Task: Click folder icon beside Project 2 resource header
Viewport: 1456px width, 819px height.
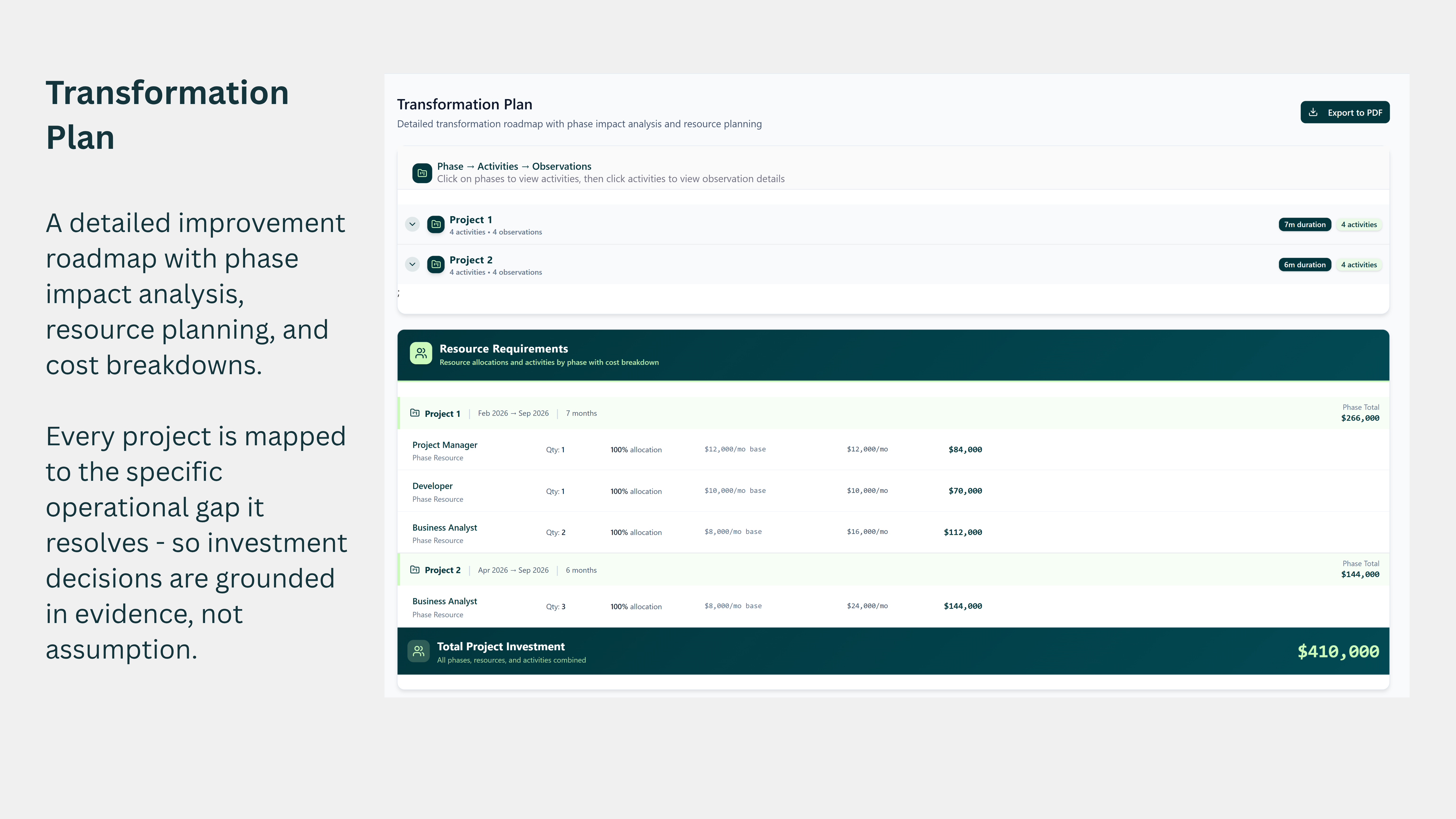Action: tap(415, 570)
